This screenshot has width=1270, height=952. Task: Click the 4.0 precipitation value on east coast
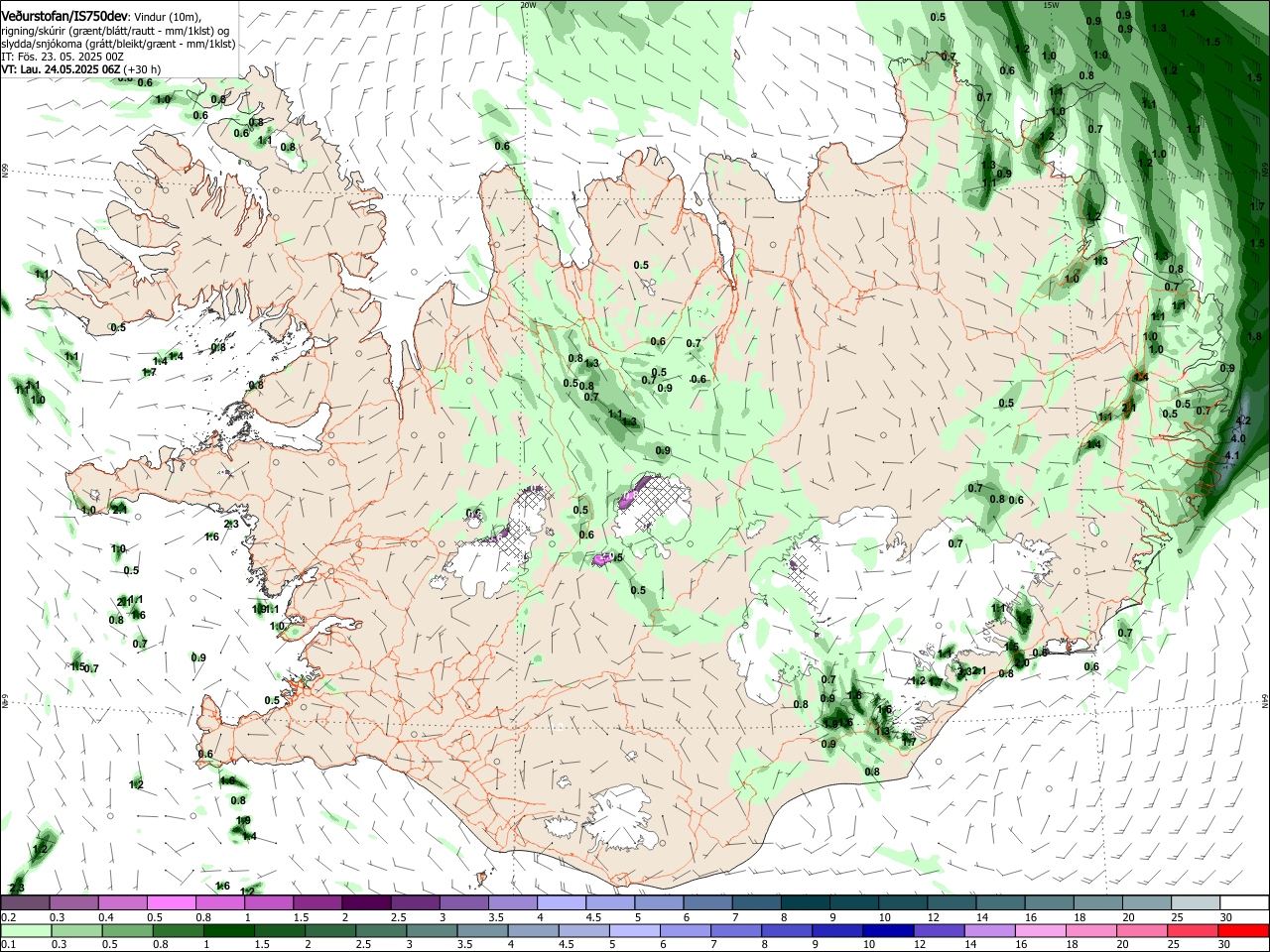click(x=1237, y=438)
